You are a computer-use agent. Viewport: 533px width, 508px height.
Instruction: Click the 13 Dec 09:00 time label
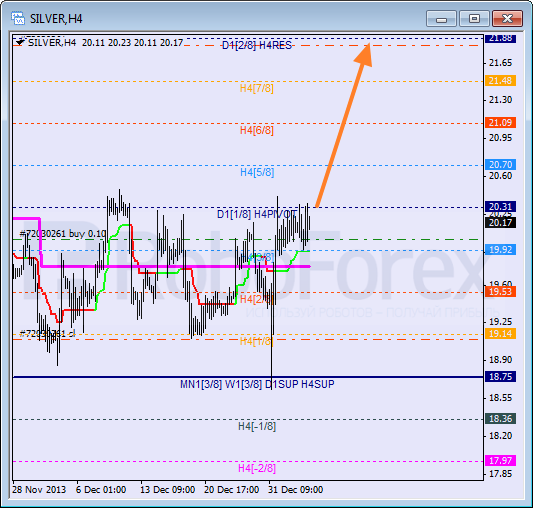(168, 490)
